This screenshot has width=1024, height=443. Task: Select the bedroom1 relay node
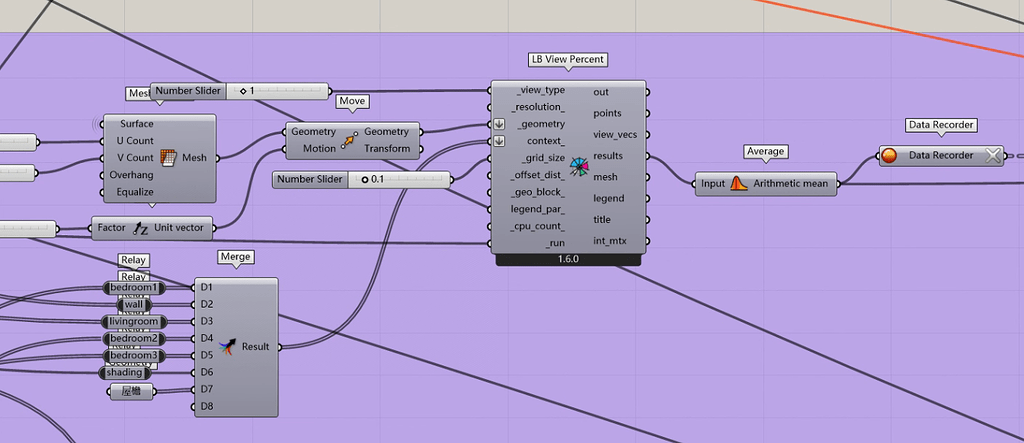(x=134, y=287)
